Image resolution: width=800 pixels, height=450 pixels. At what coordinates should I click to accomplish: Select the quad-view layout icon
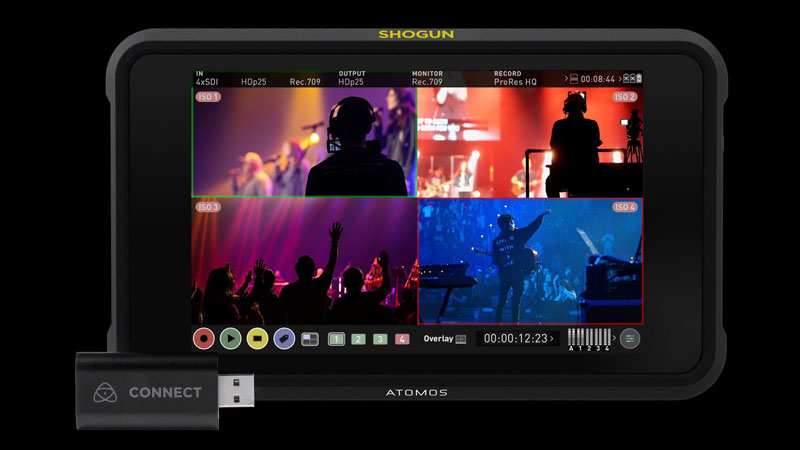(310, 339)
